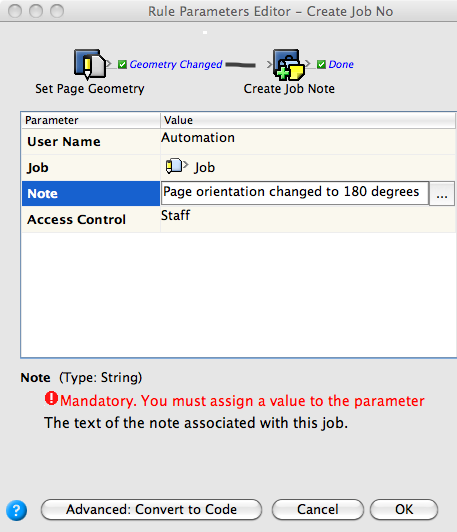Open help with the blue question mark

(x=16, y=510)
